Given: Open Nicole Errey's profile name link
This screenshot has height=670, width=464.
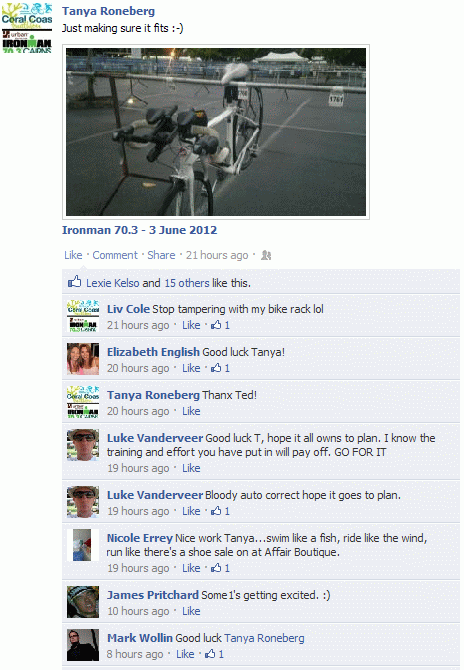Looking at the screenshot, I should coord(140,538).
